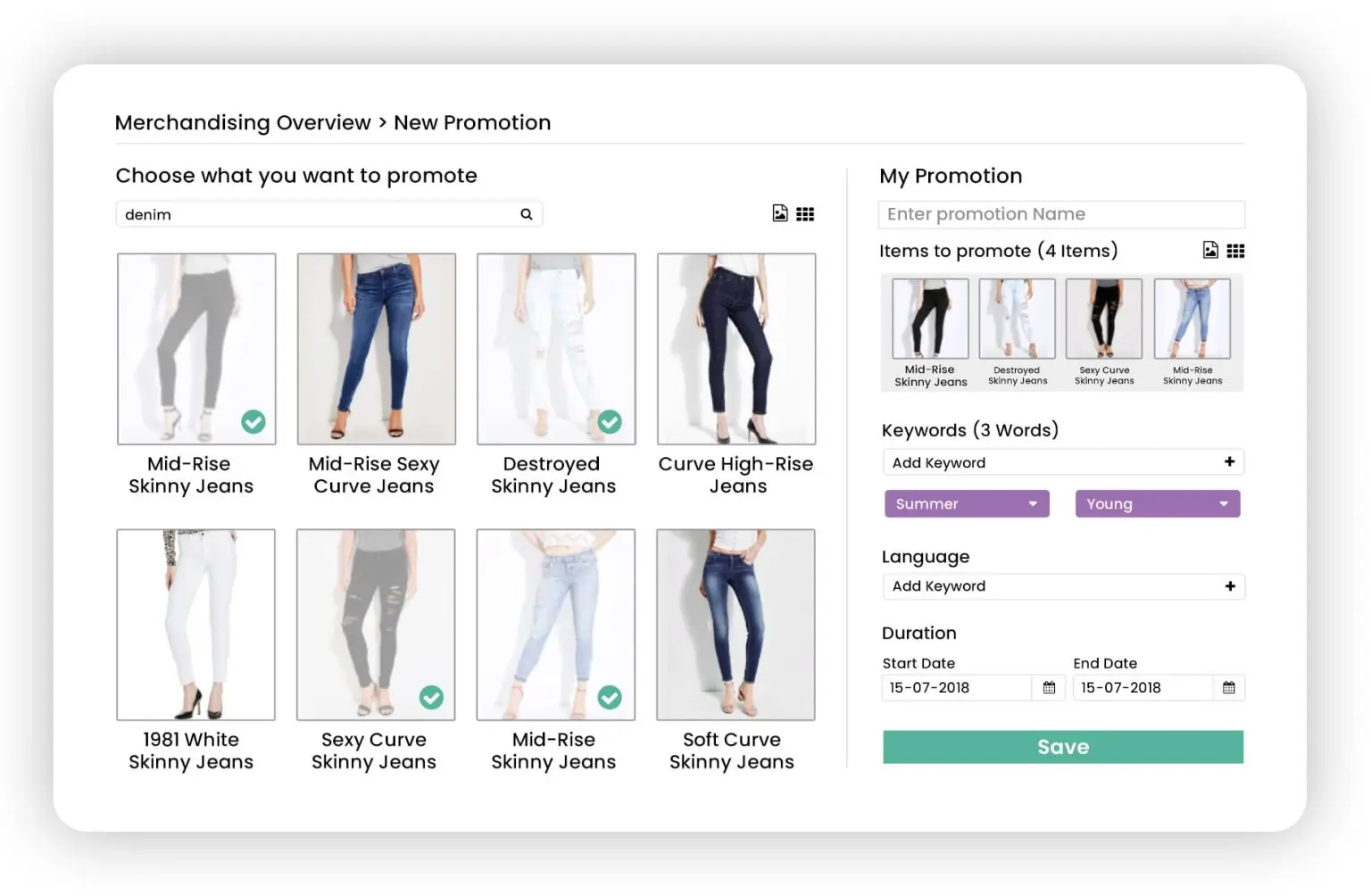Deselect Destroyed Skinny Jeans checkmark
Image resolution: width=1371 pixels, height=896 pixels.
click(610, 422)
